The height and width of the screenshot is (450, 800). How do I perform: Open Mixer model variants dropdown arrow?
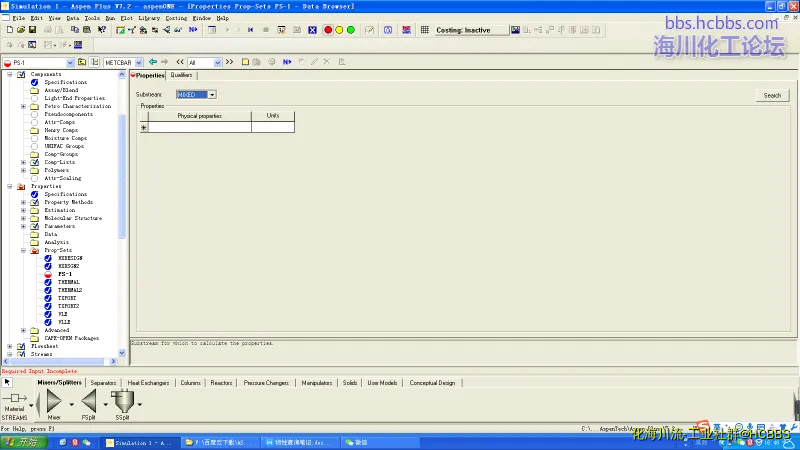71,405
